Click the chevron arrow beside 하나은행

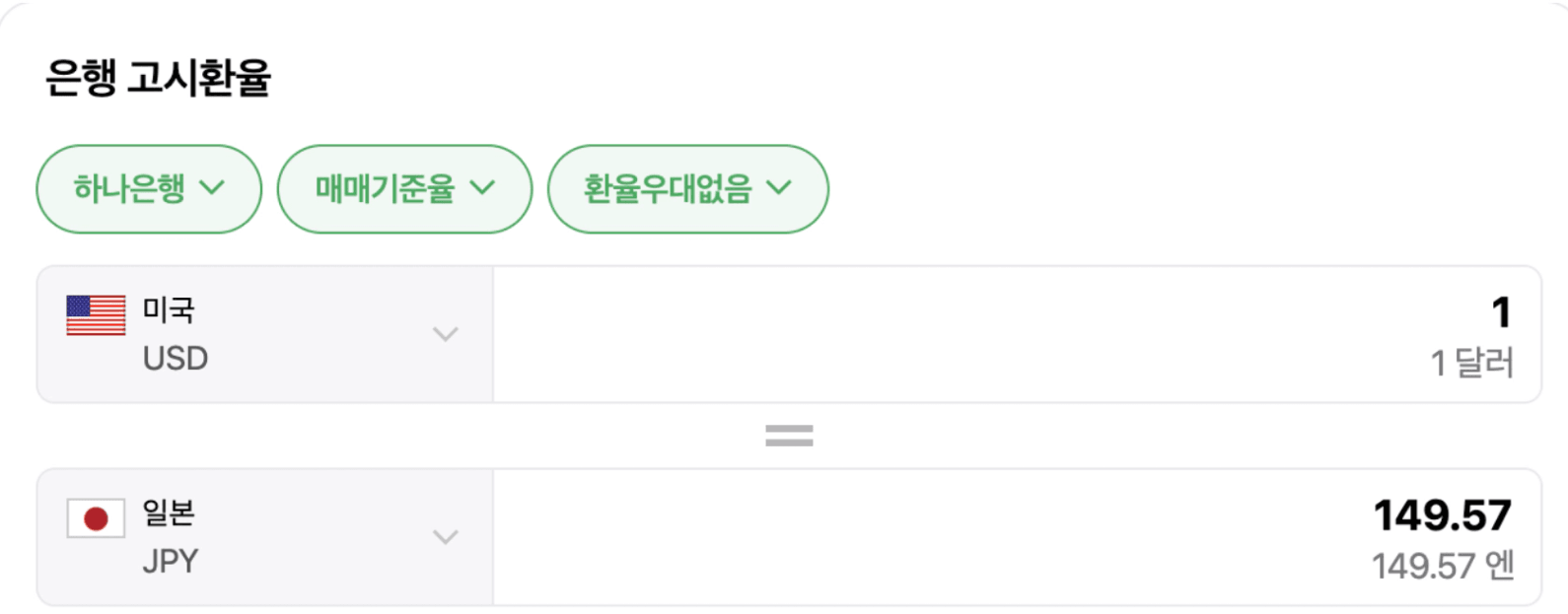[x=212, y=187]
